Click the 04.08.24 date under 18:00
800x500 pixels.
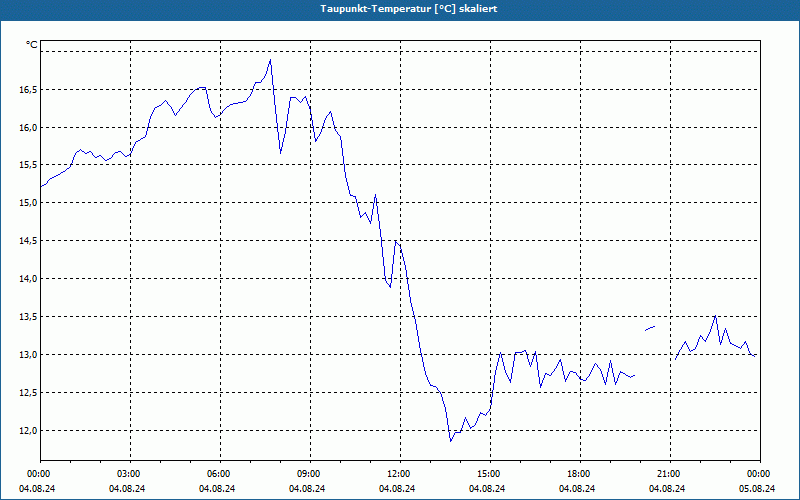(577, 489)
